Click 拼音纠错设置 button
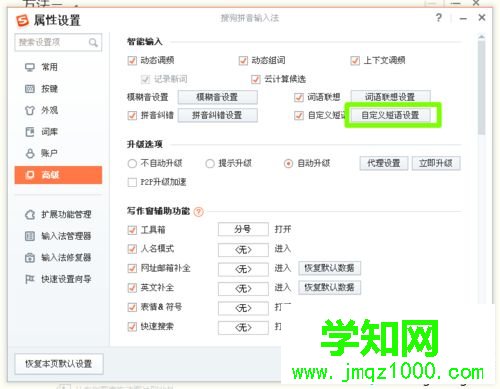This screenshot has height=389, width=500. tap(217, 115)
